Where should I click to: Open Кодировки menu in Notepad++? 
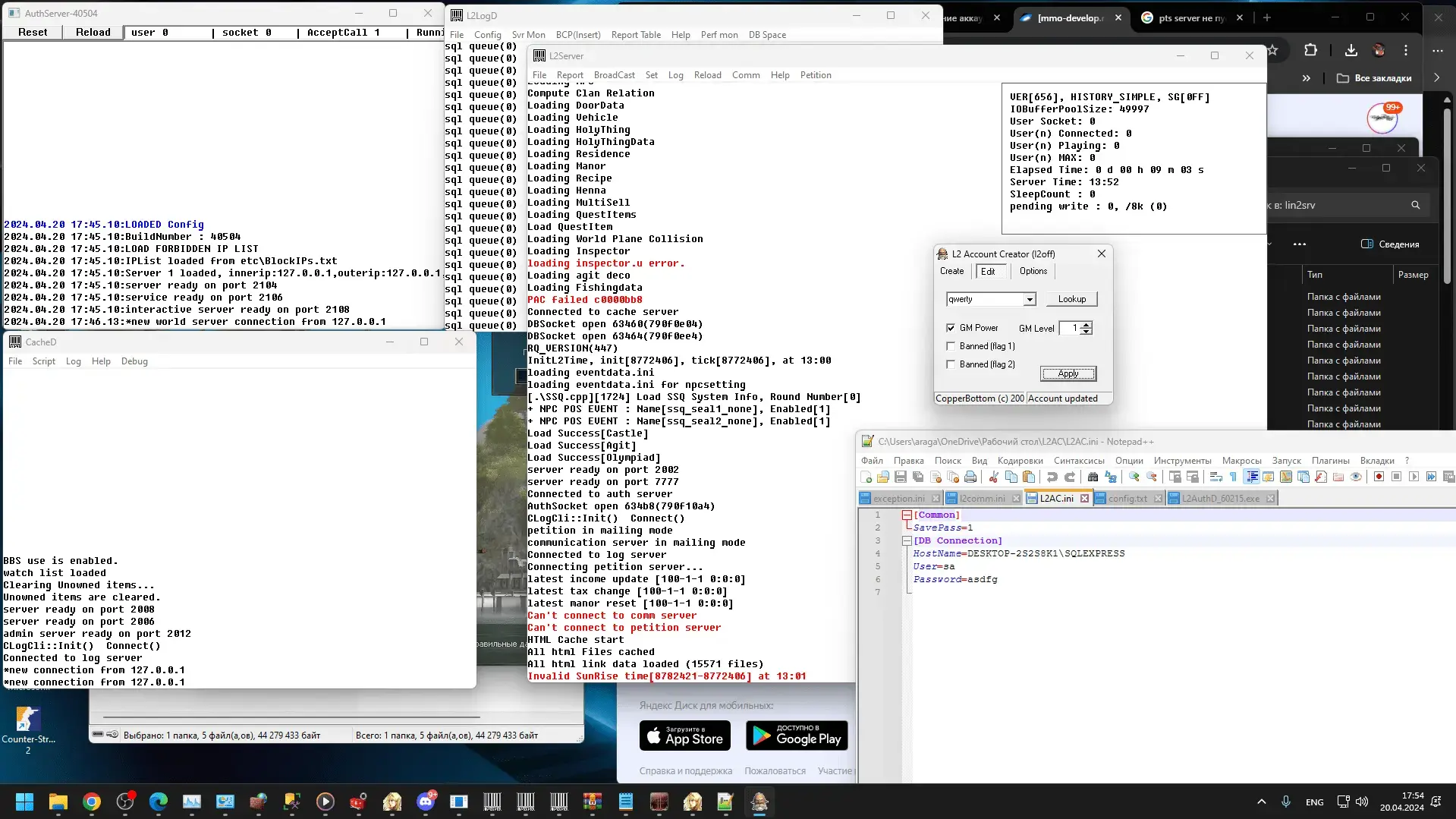(1020, 461)
